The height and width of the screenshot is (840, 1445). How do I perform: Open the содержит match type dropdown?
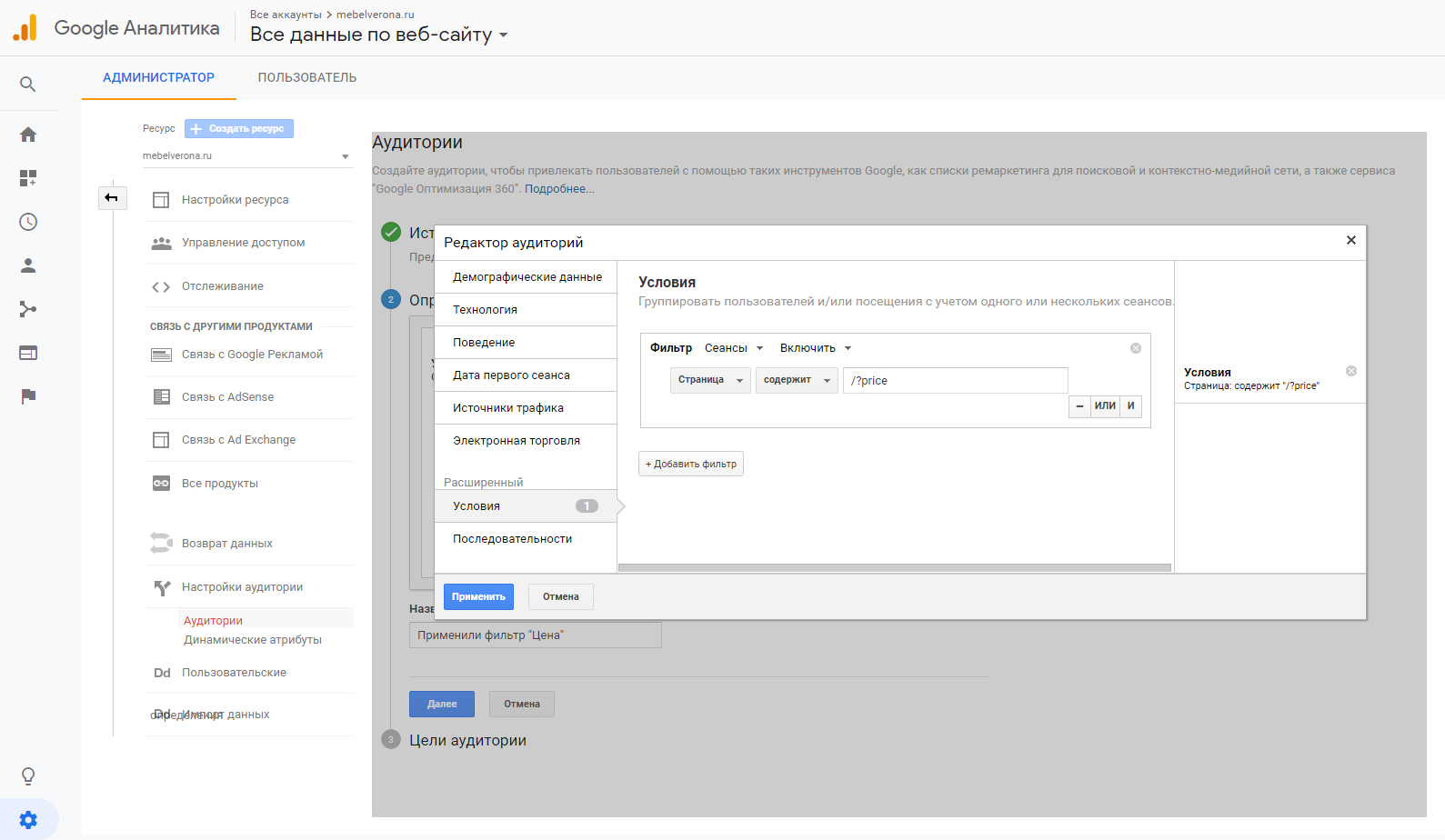[797, 380]
